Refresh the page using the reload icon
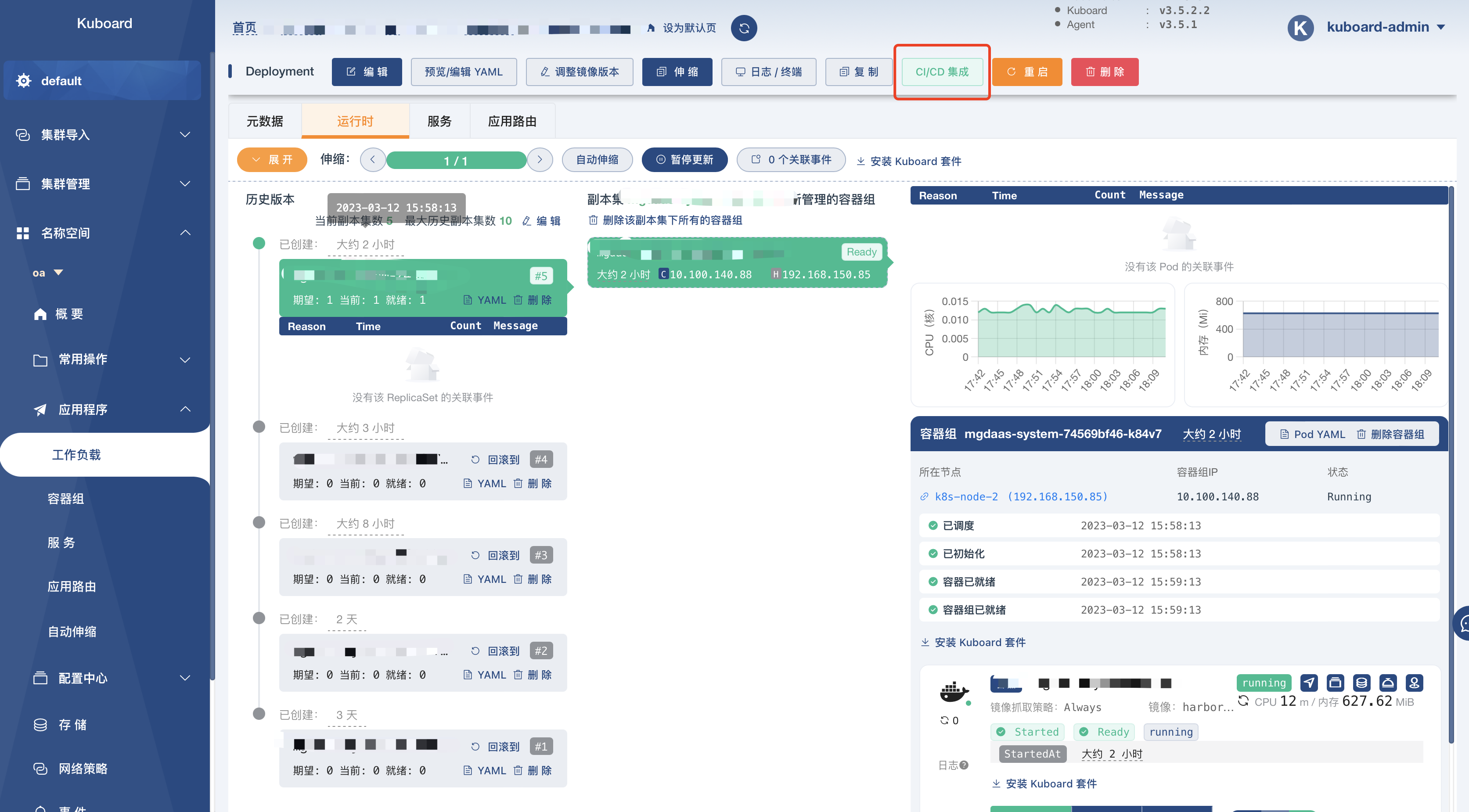 tap(744, 28)
